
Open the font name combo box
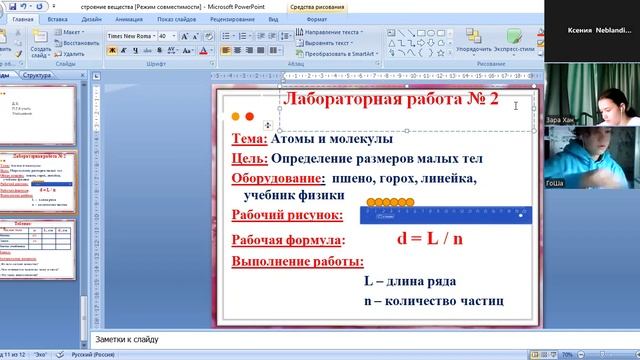(x=131, y=36)
